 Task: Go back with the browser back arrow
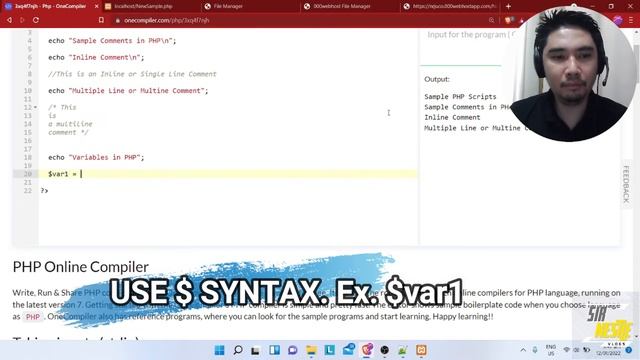pyautogui.click(x=9, y=20)
